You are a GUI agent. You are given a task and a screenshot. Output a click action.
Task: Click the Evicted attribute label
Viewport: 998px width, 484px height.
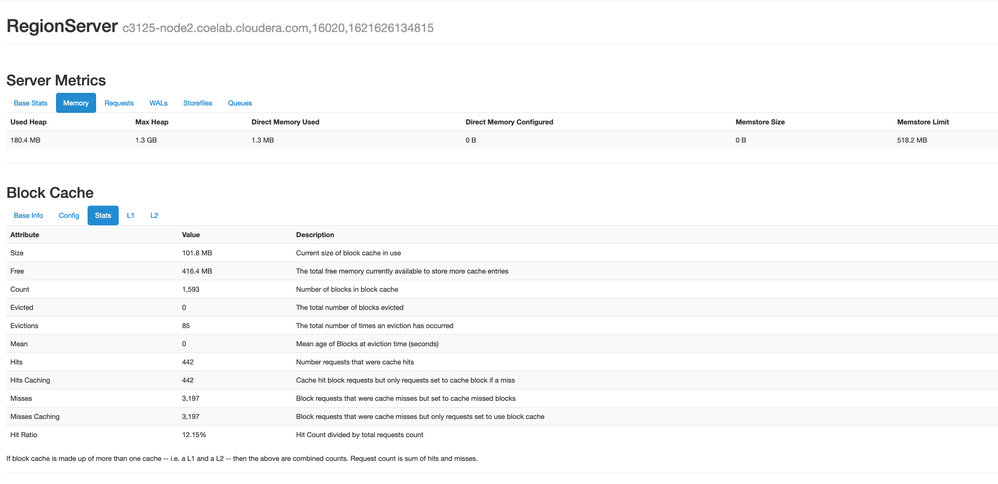tap(22, 307)
